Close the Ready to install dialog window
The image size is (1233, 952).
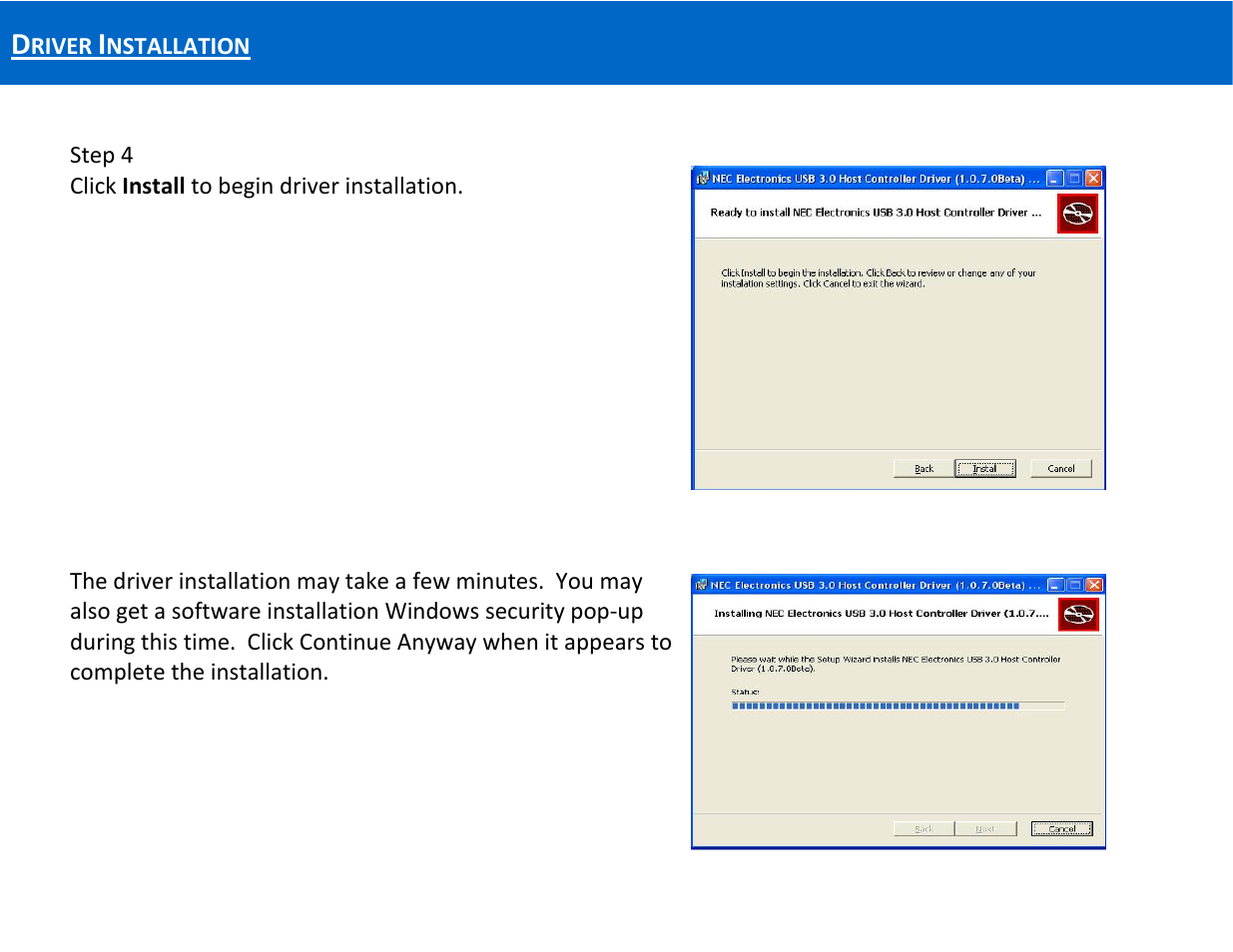(1093, 179)
